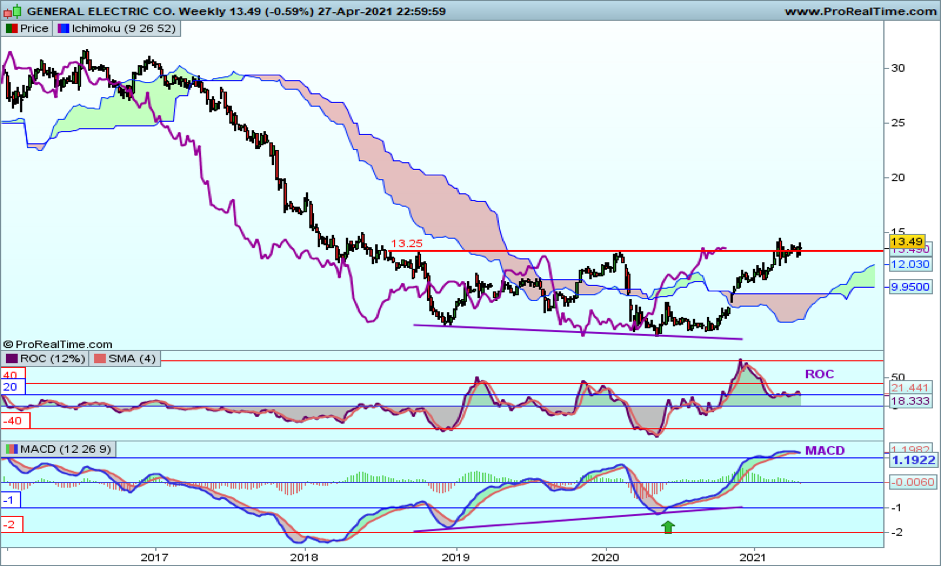Click the 20 price axis label
This screenshot has width=941, height=566.
898,178
